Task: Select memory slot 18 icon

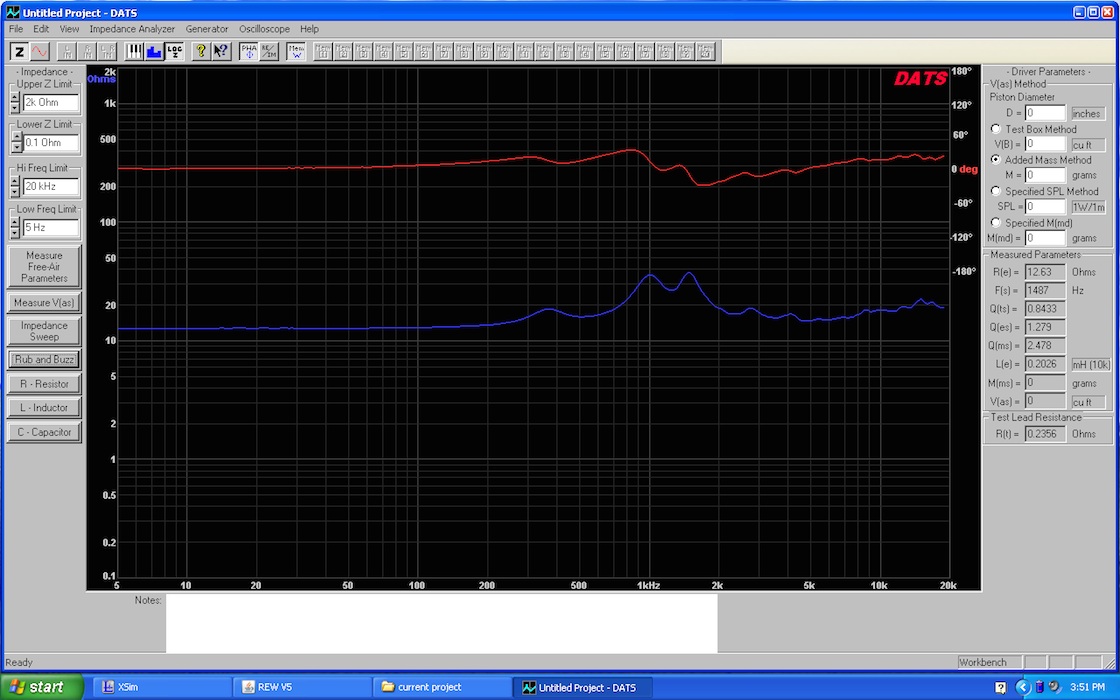Action: (x=665, y=51)
